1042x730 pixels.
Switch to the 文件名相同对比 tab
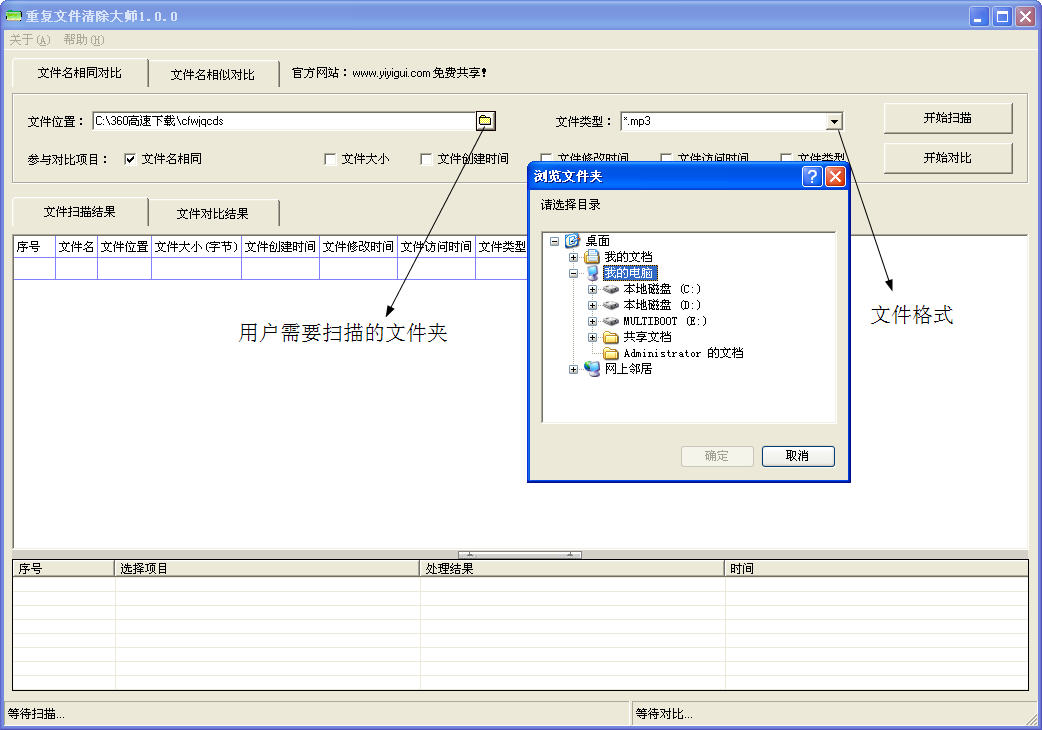point(80,73)
